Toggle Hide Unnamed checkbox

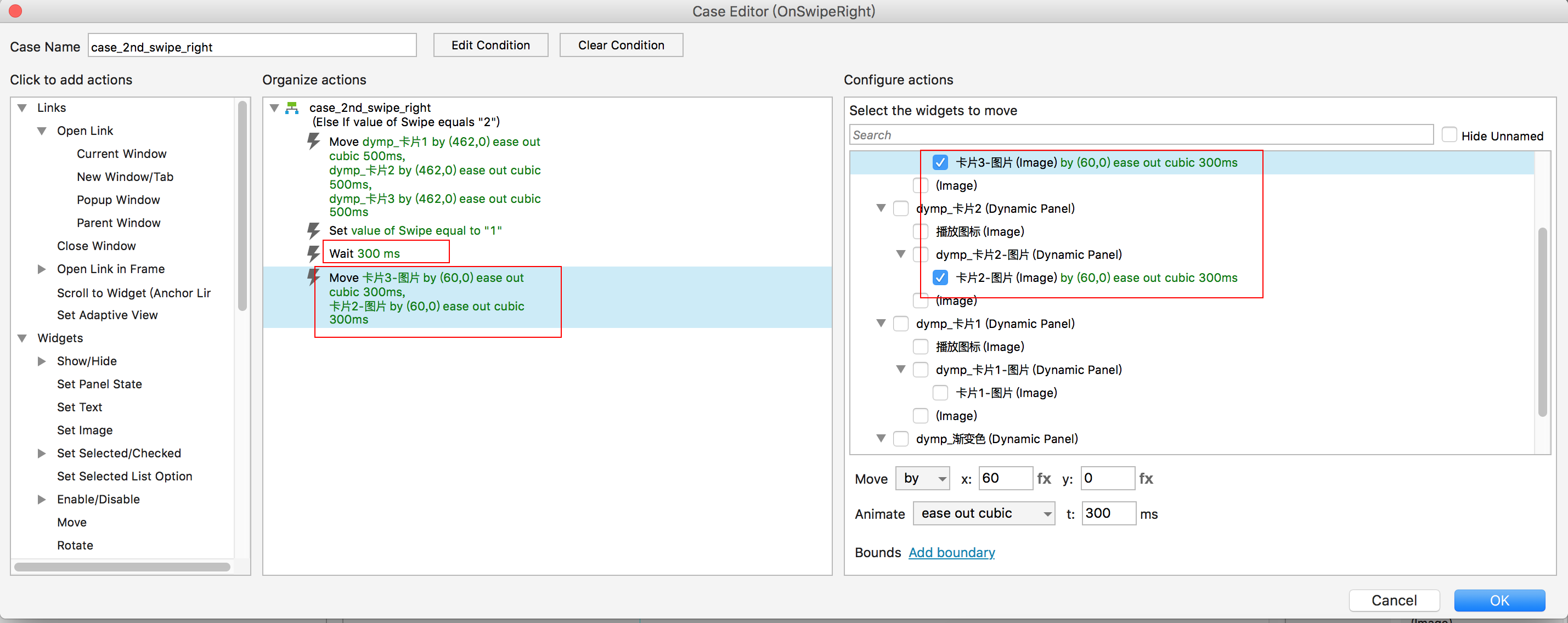[x=1449, y=135]
